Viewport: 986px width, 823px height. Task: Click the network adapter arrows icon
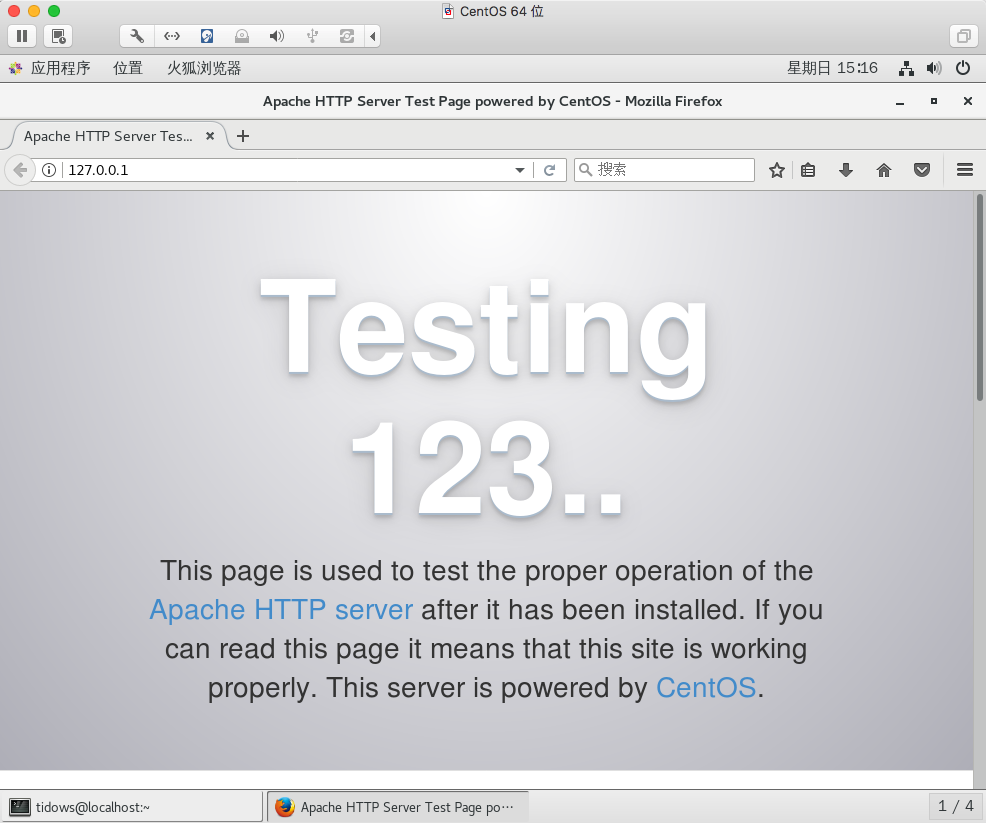172,36
